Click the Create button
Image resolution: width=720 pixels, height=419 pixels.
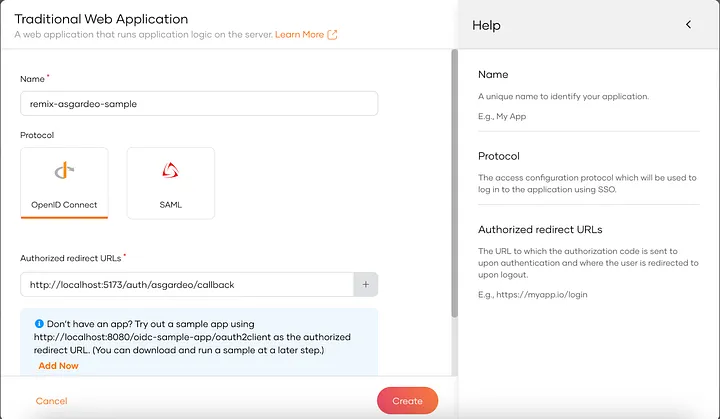click(x=407, y=401)
